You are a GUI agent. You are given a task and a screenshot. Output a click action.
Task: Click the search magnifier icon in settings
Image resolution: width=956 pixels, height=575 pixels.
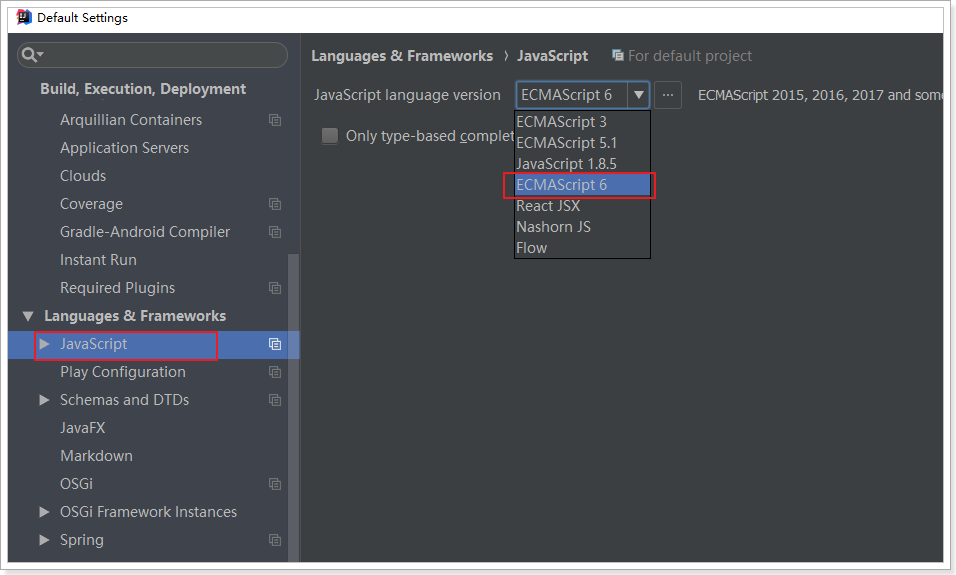[31, 55]
